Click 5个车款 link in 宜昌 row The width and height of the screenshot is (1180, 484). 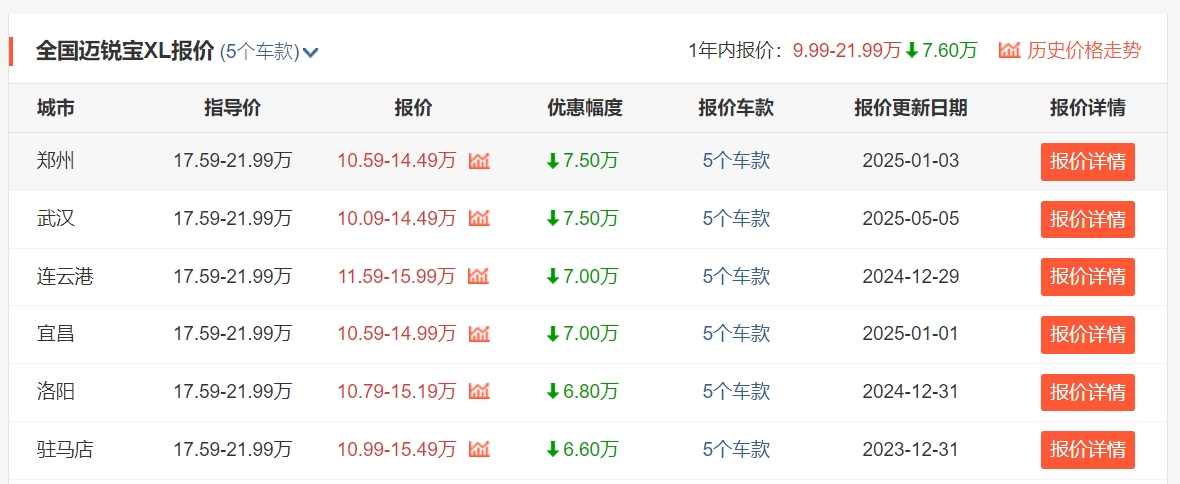coord(736,333)
